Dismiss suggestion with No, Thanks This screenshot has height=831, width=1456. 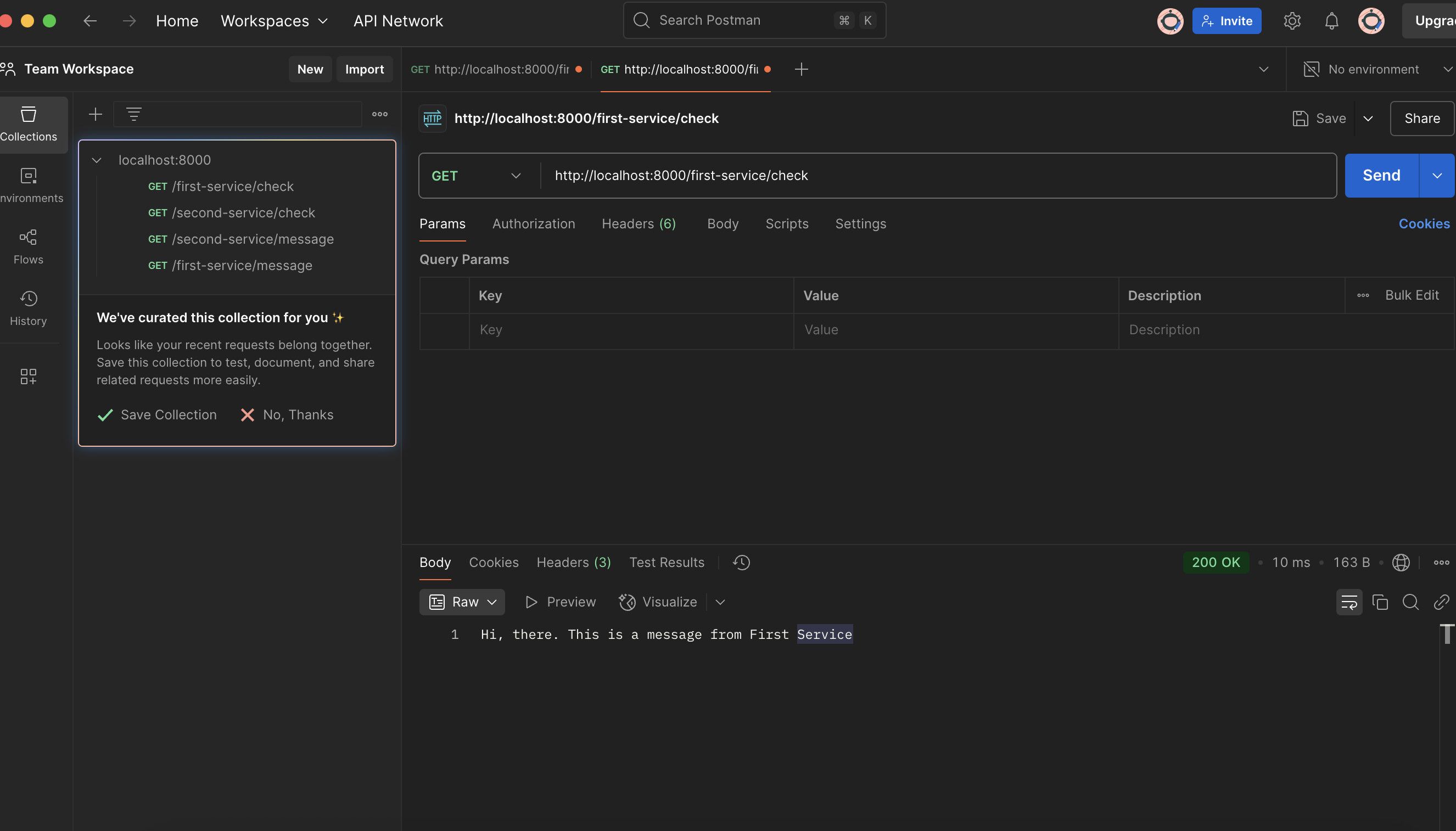(287, 415)
